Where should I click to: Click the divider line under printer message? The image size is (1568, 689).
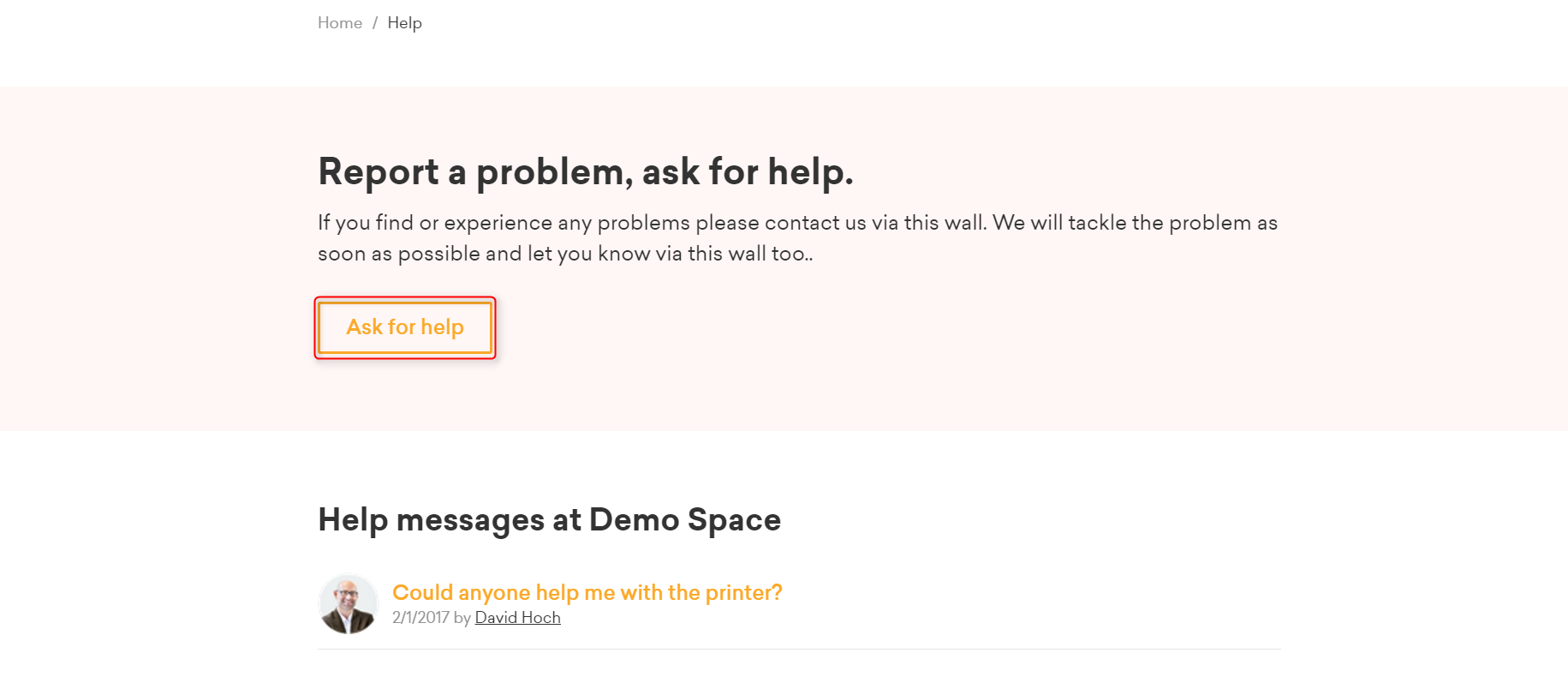tap(799, 649)
